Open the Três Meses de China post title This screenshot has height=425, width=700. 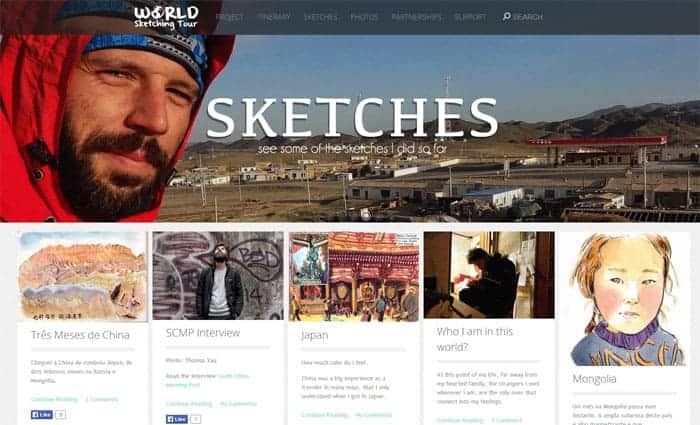[80, 335]
